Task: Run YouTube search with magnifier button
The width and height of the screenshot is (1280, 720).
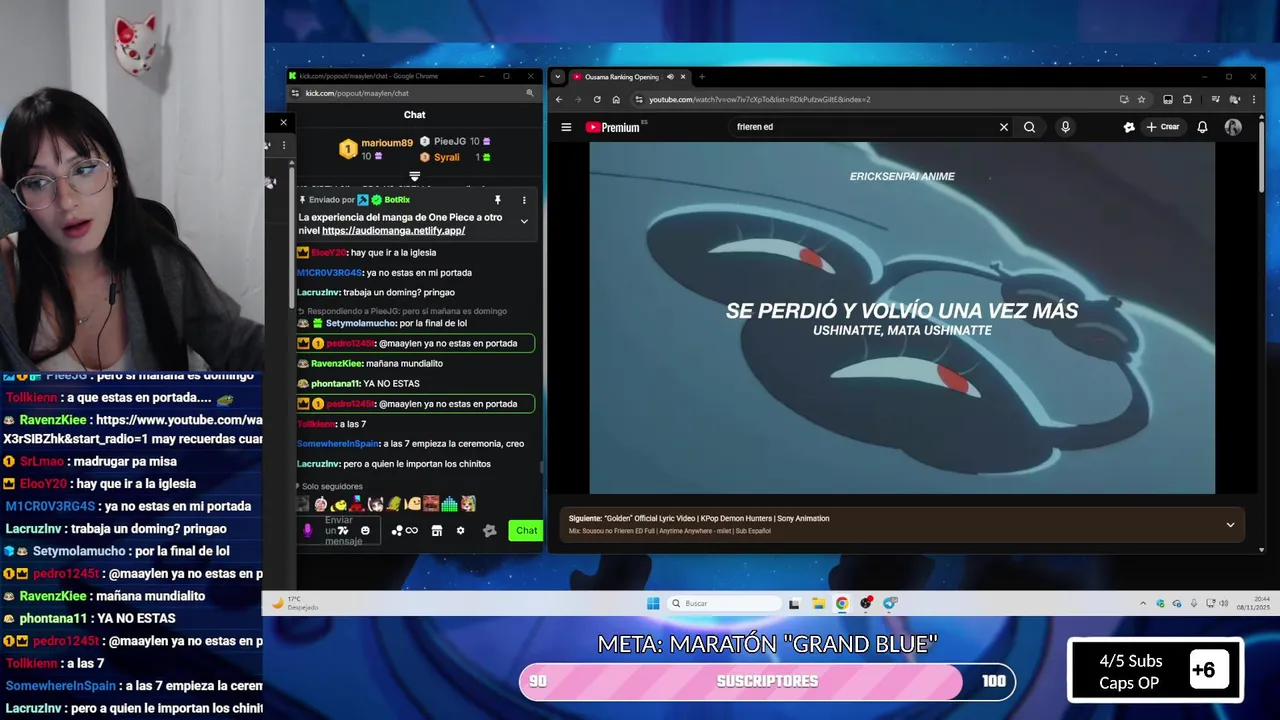Action: coord(1029,127)
